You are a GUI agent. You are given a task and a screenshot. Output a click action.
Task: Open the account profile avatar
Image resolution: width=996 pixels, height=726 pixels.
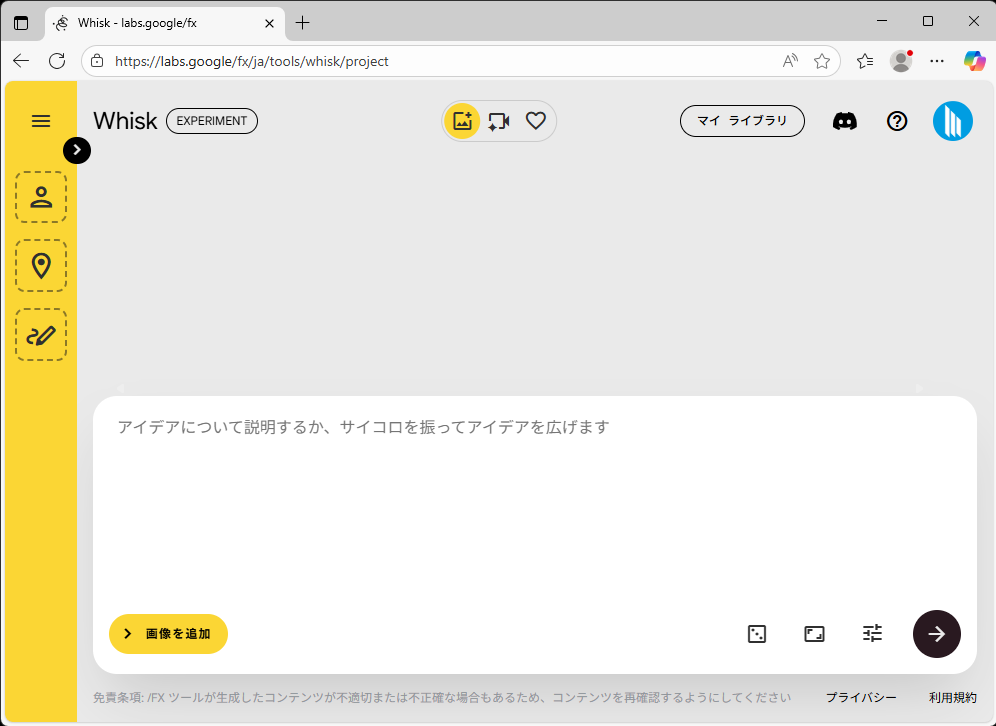coord(952,121)
